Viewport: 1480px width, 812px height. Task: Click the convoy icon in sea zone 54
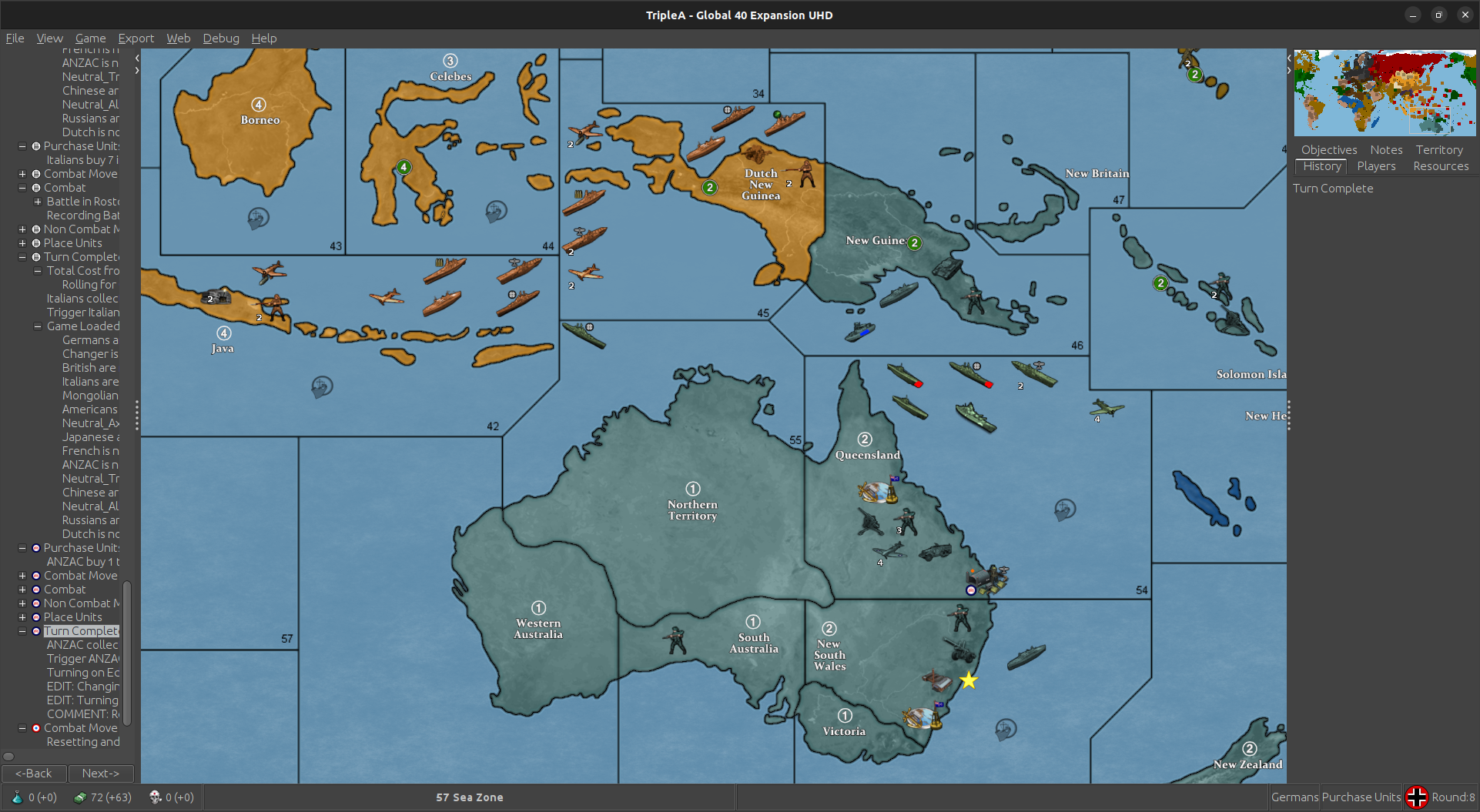[1065, 509]
